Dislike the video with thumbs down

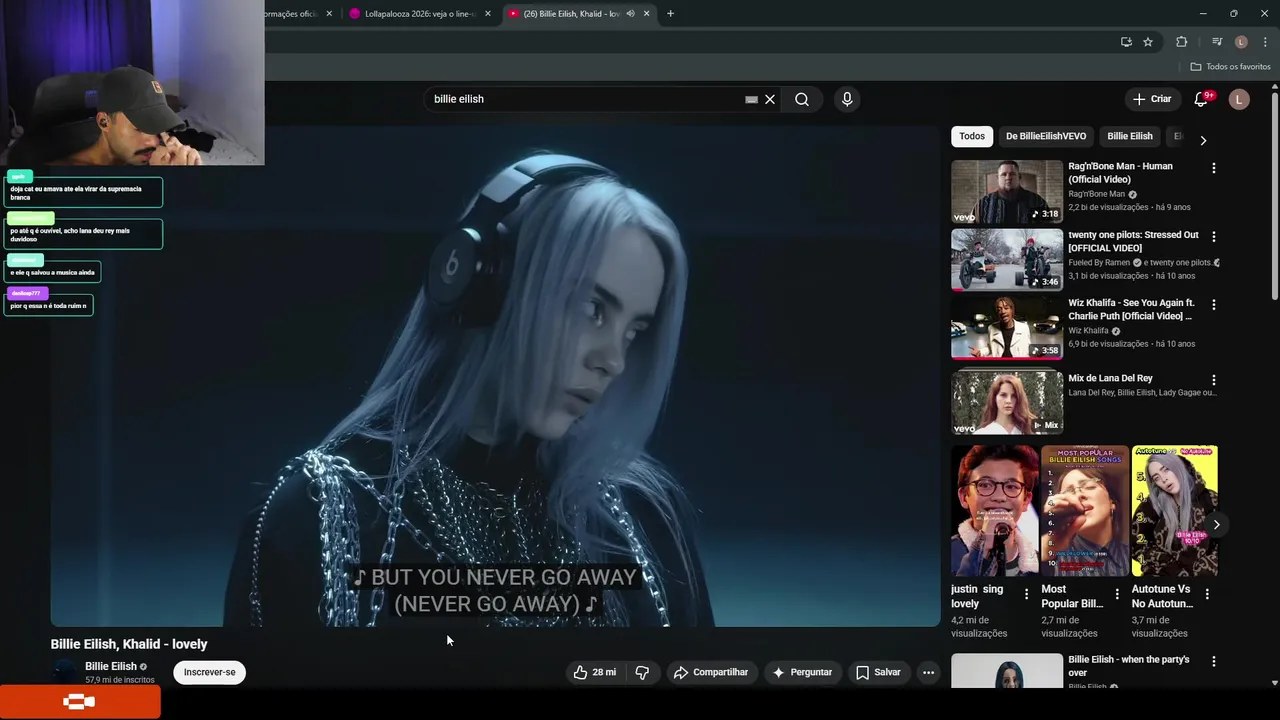(642, 672)
